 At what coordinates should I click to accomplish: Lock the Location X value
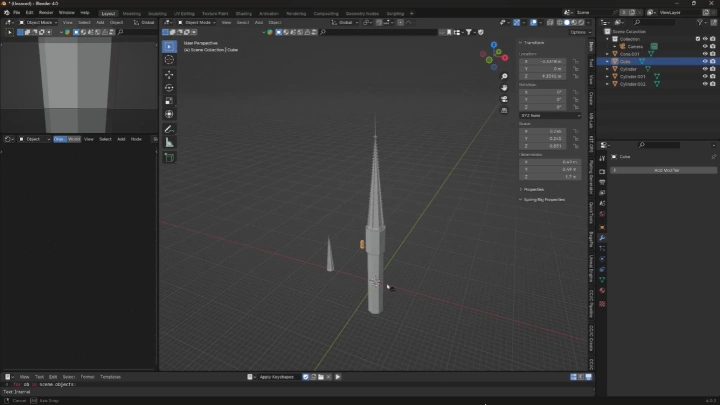pos(575,61)
